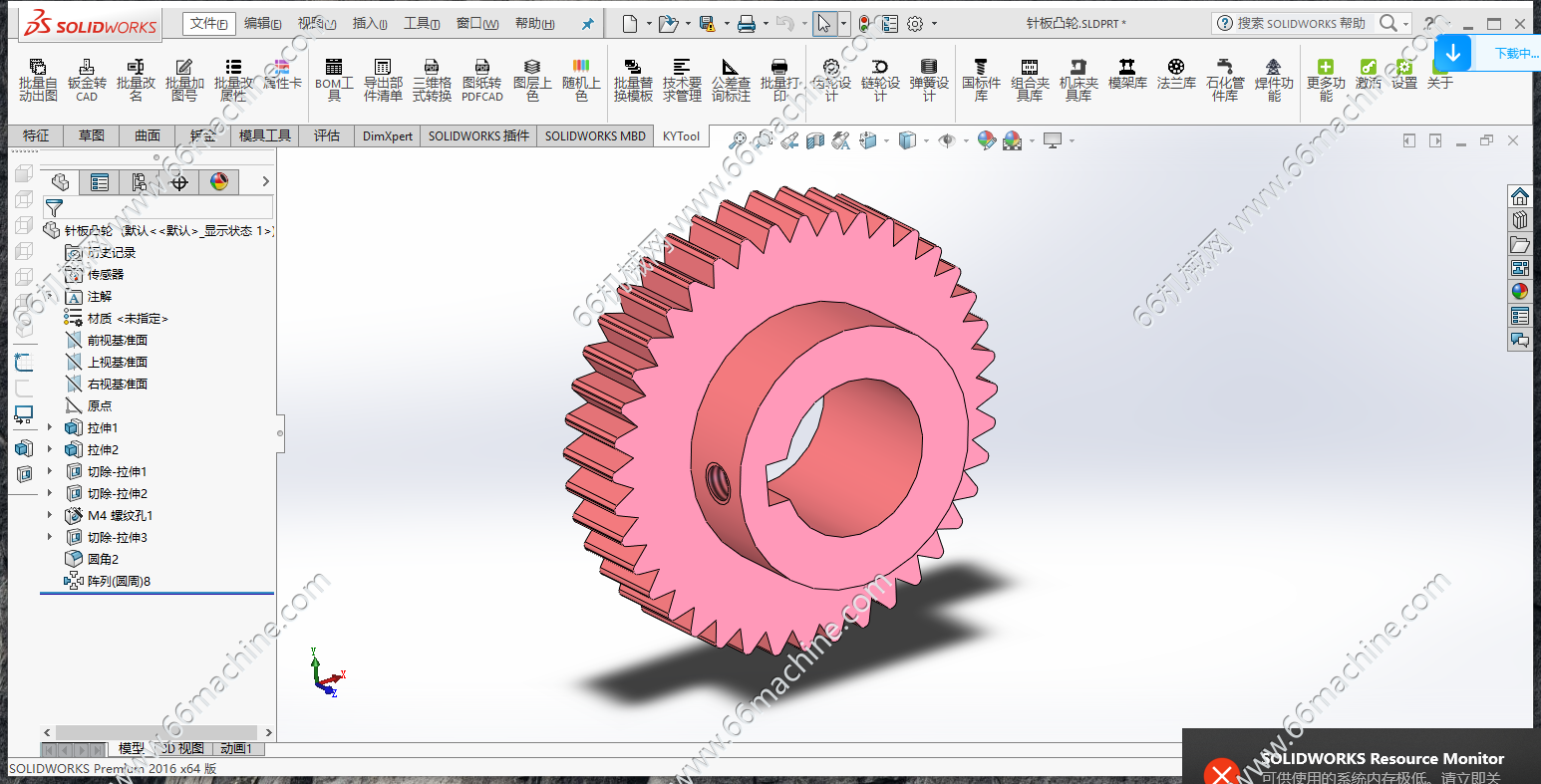The image size is (1541, 784).
Task: Open the Appearances color ball in the right task pane
Action: coord(1519,291)
